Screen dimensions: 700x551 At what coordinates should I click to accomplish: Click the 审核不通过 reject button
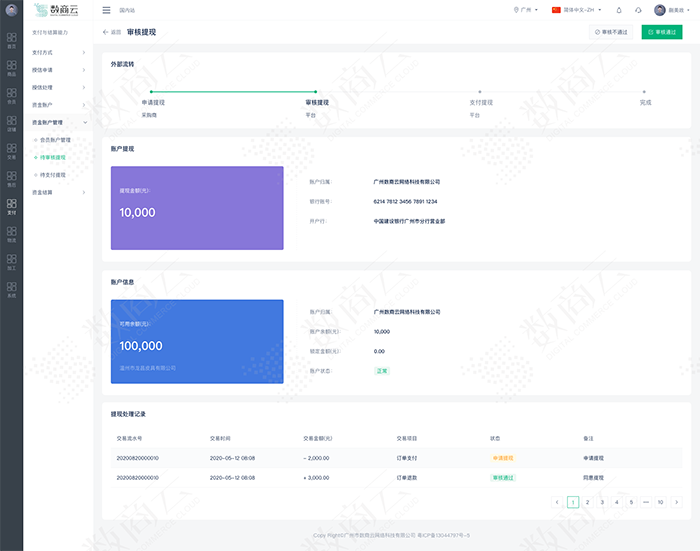click(x=611, y=32)
